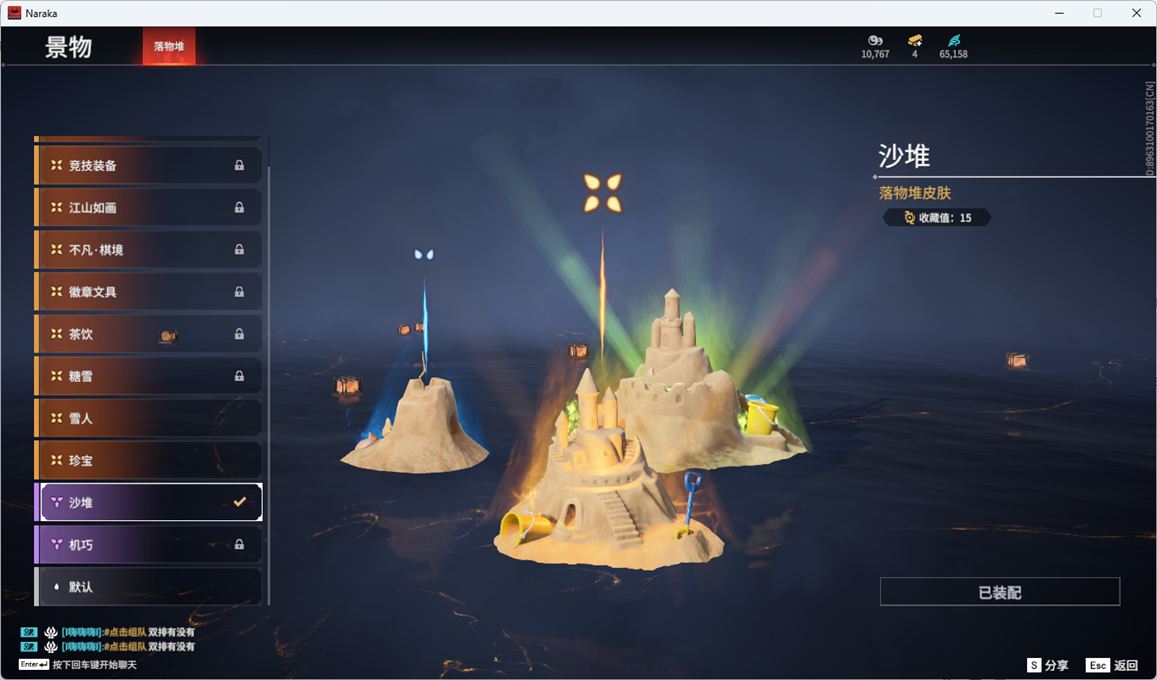Click the silver coin currency icon
Image resolution: width=1157 pixels, height=680 pixels.
point(875,40)
